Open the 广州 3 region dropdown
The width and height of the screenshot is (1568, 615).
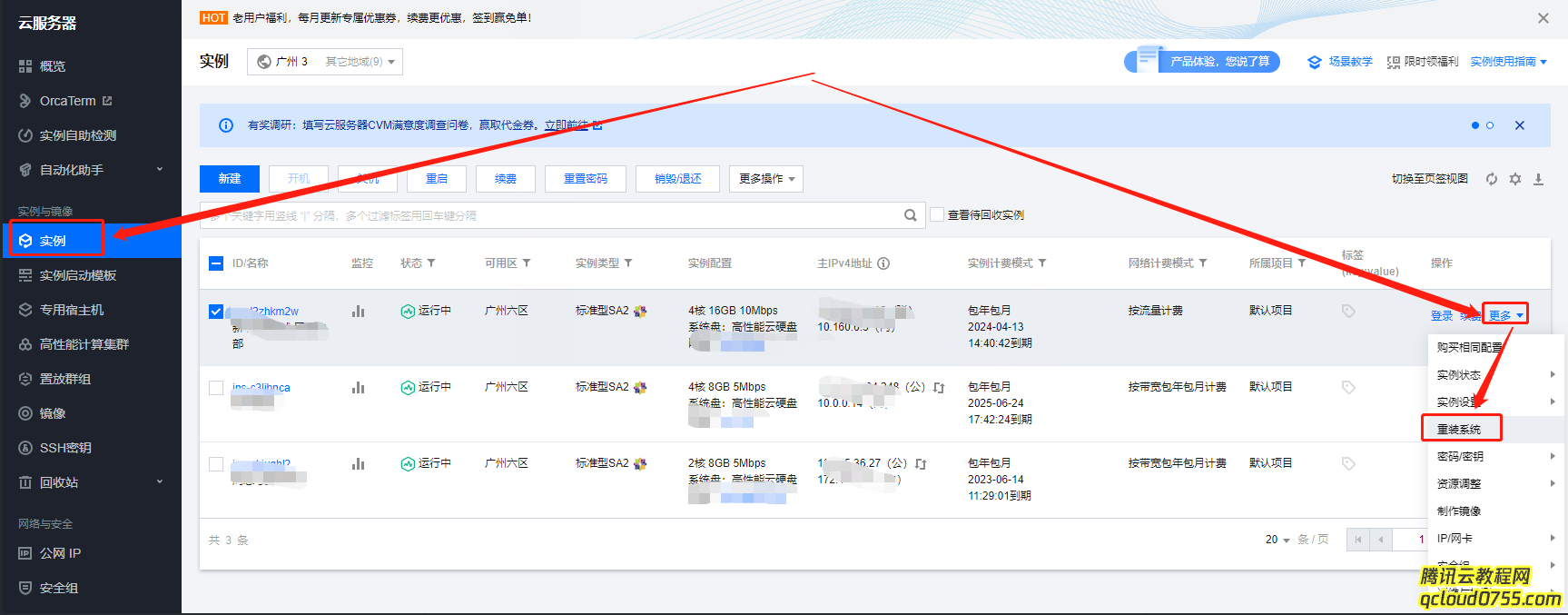coord(325,62)
